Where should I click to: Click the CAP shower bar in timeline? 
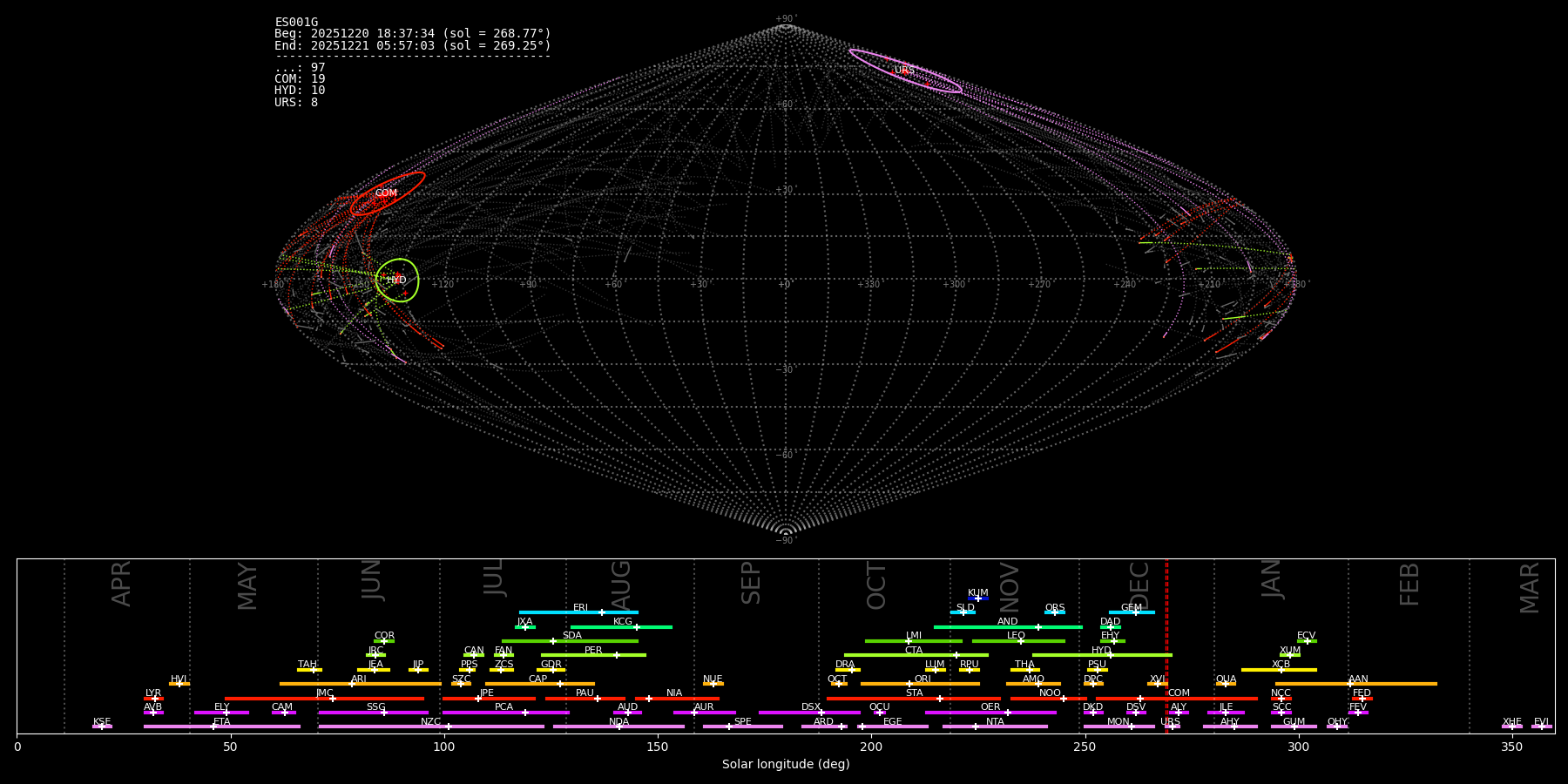(x=540, y=684)
